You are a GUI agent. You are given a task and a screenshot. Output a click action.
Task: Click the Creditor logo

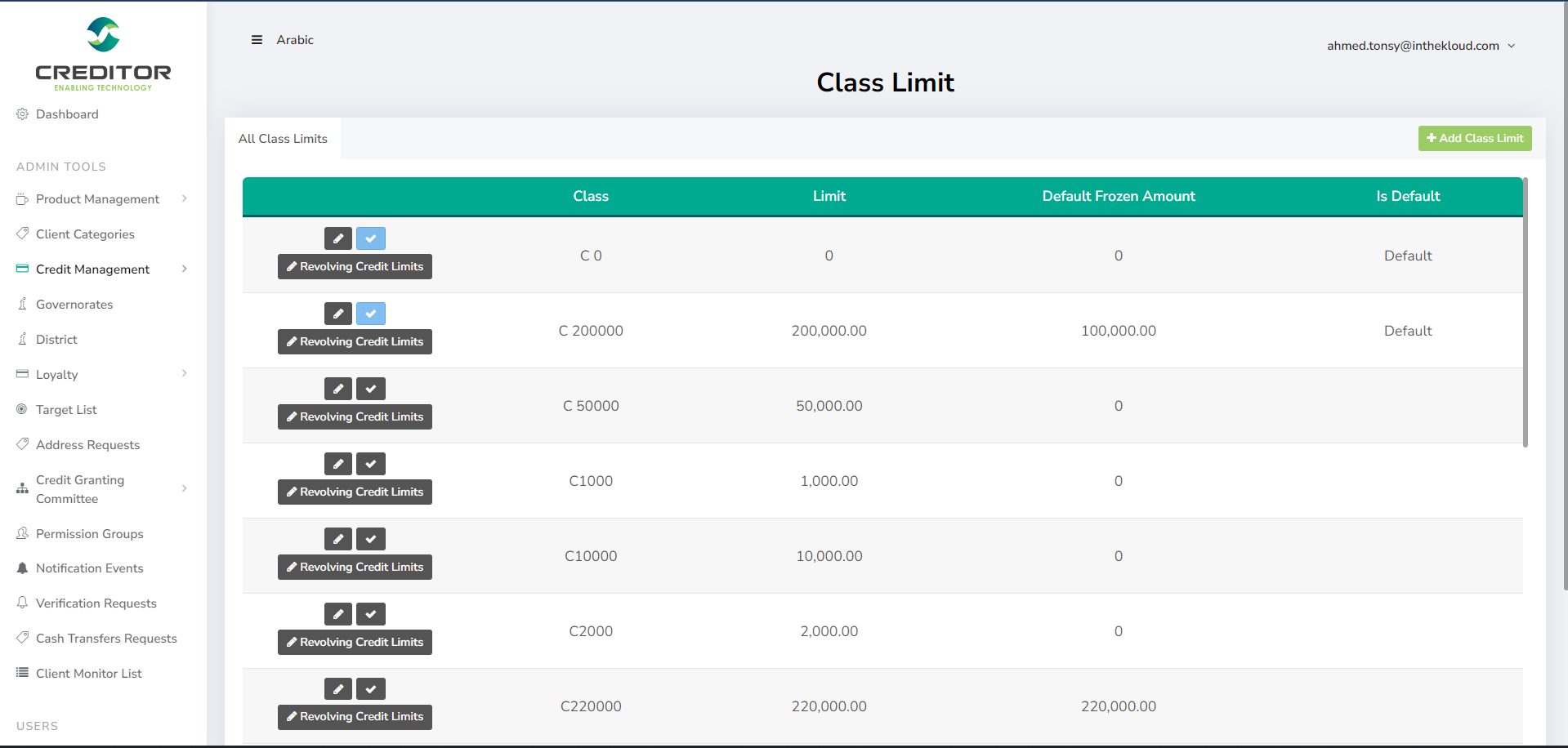103,54
